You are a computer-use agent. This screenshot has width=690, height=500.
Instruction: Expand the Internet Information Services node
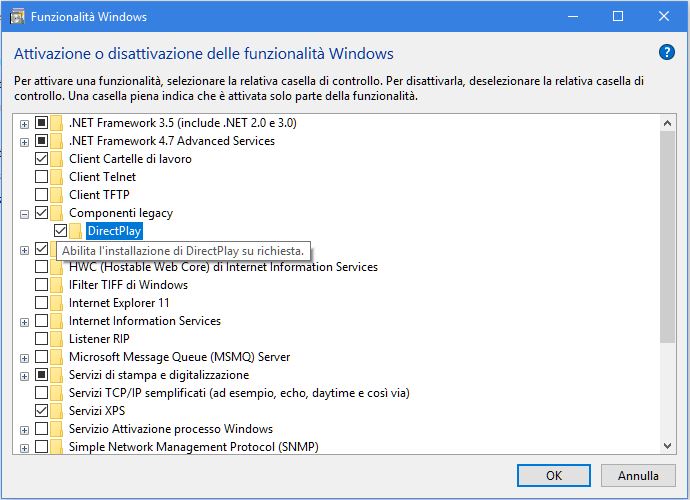(x=24, y=321)
